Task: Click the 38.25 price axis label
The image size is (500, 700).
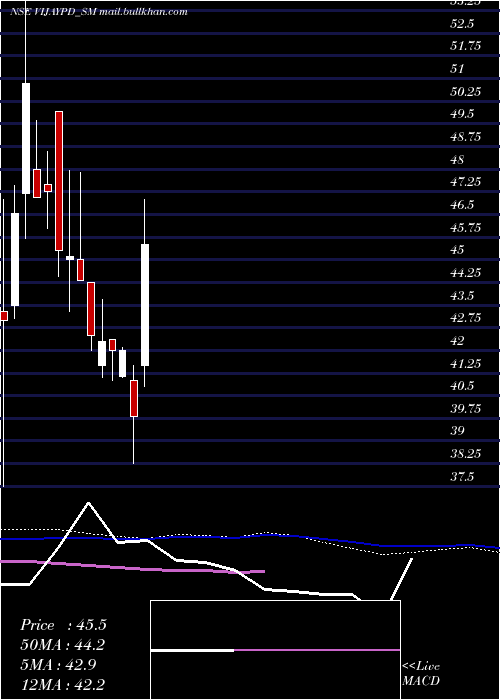Action: (466, 454)
